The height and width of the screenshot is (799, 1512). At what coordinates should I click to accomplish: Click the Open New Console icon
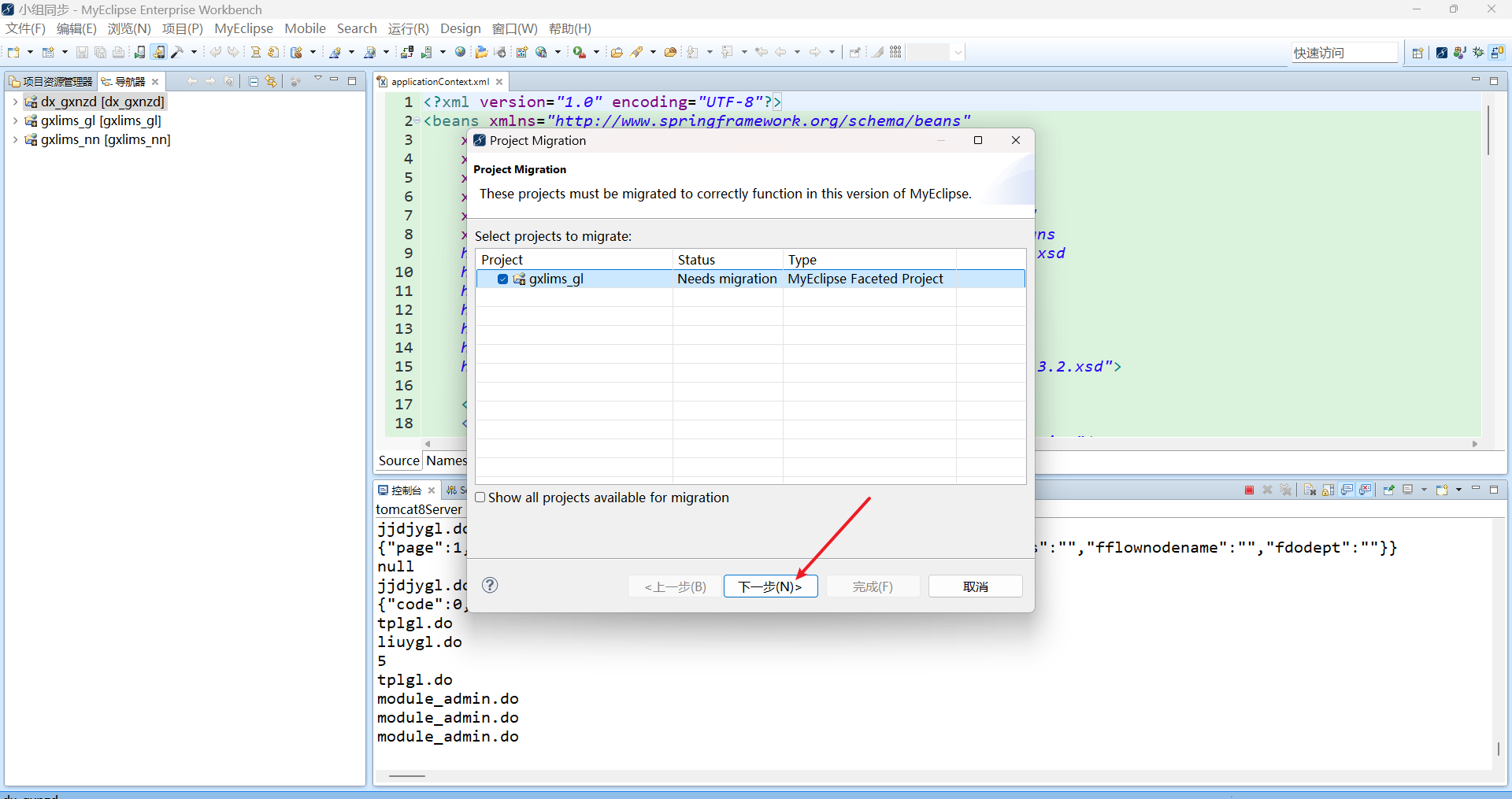point(1442,490)
